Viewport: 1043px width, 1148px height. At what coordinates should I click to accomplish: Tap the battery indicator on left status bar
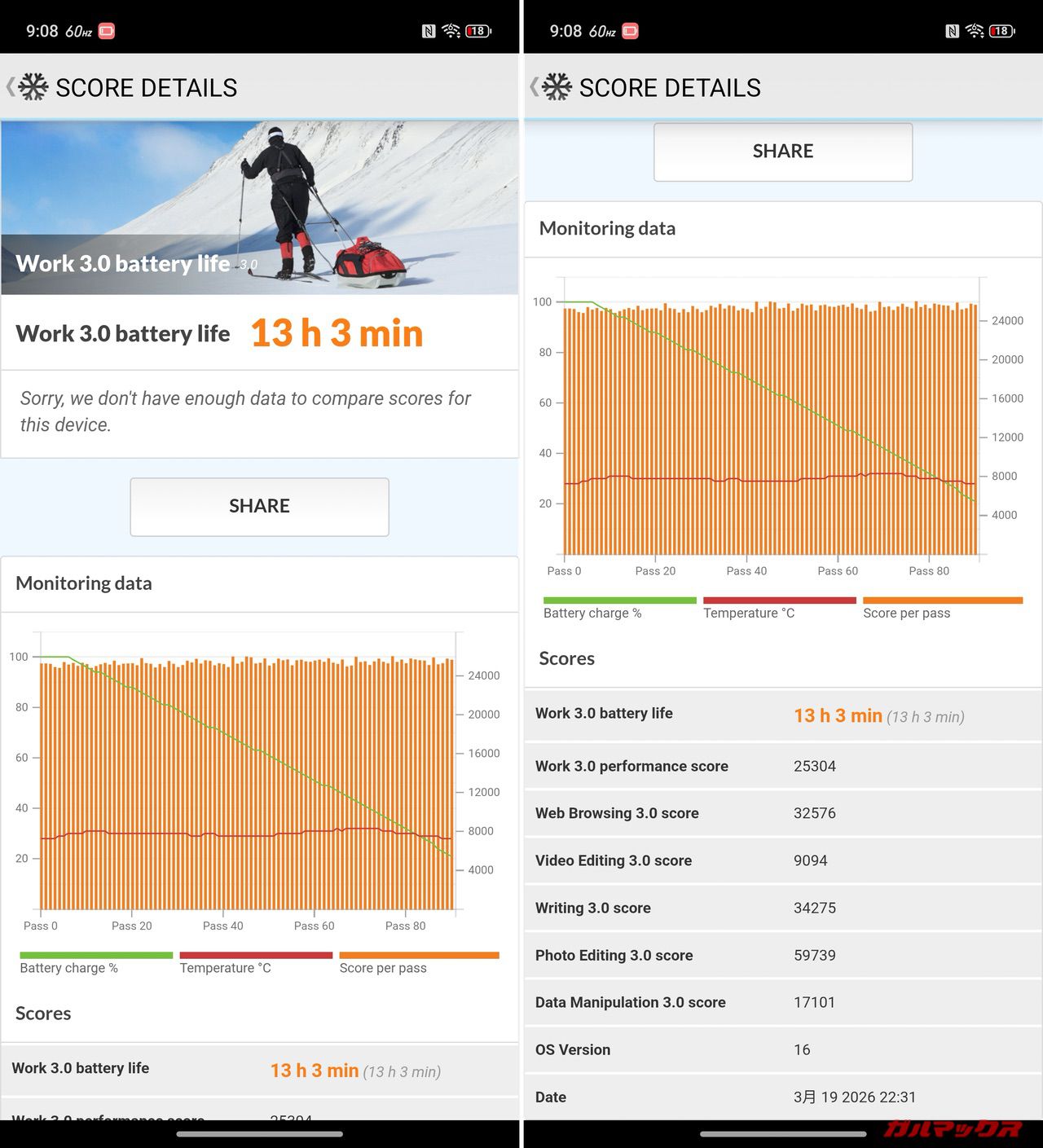[478, 31]
